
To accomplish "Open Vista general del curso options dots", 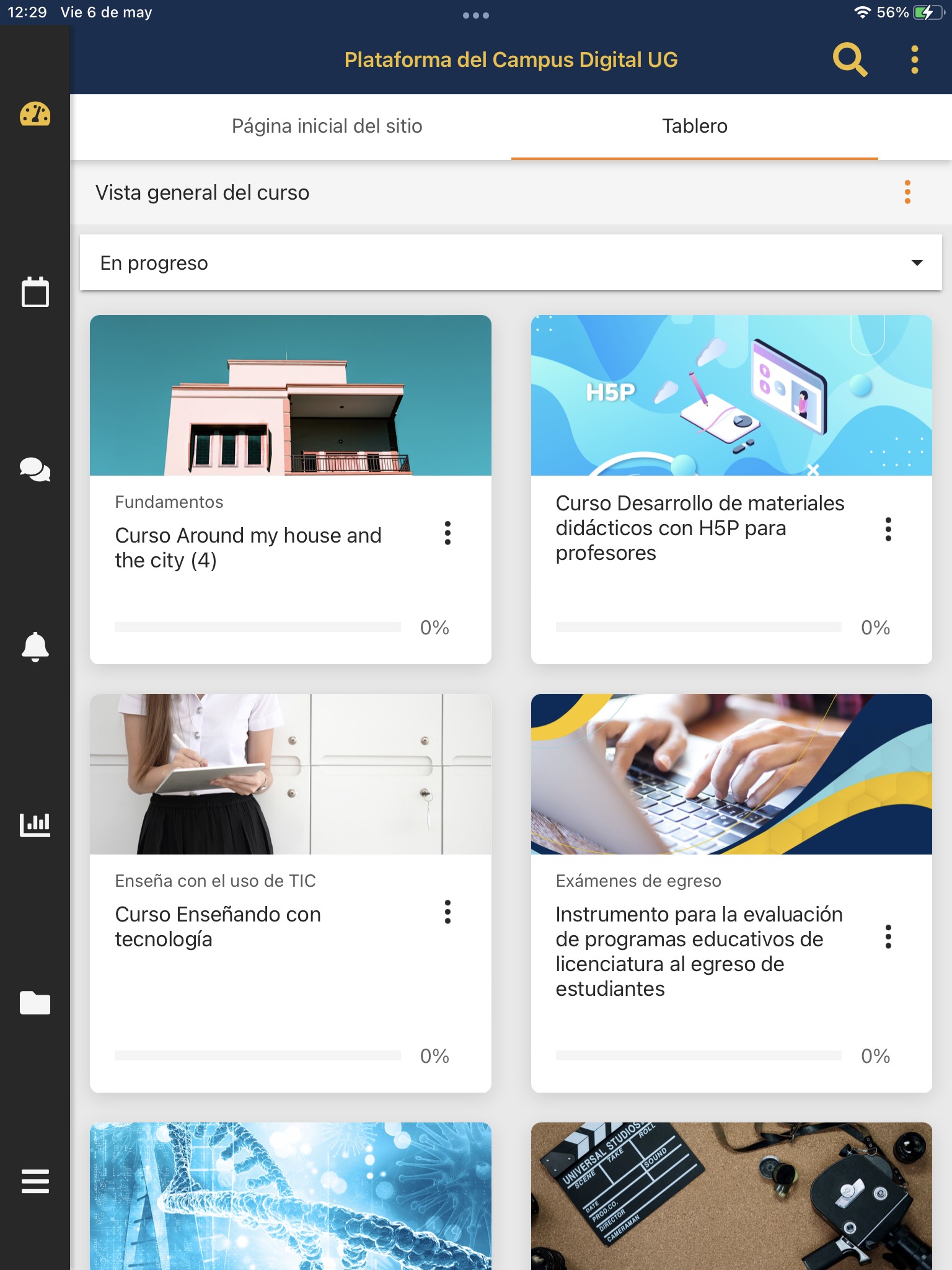I will tap(907, 192).
